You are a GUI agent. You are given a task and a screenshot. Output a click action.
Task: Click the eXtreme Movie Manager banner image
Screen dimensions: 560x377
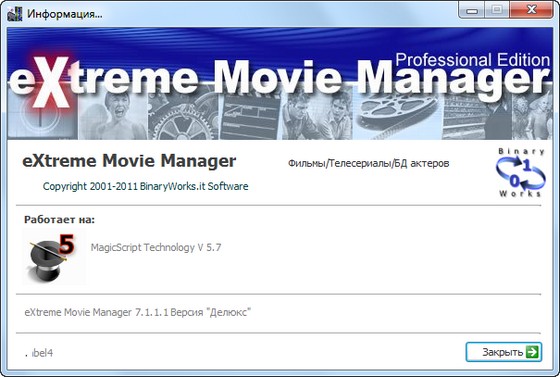(x=280, y=84)
